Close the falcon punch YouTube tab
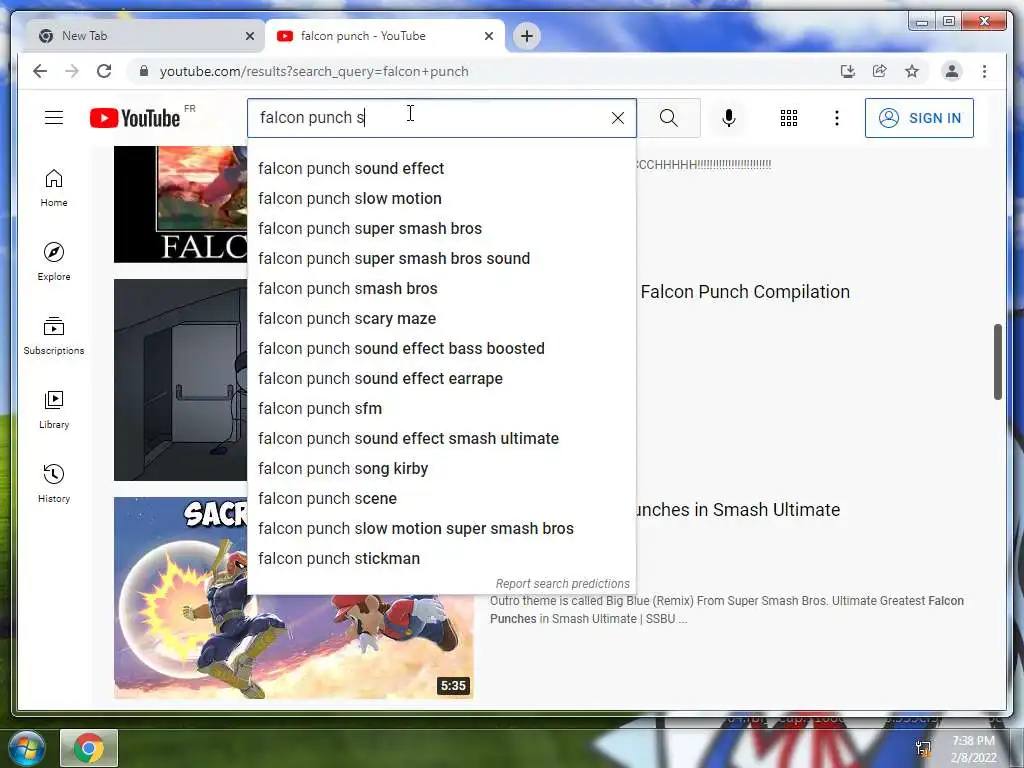 click(488, 37)
